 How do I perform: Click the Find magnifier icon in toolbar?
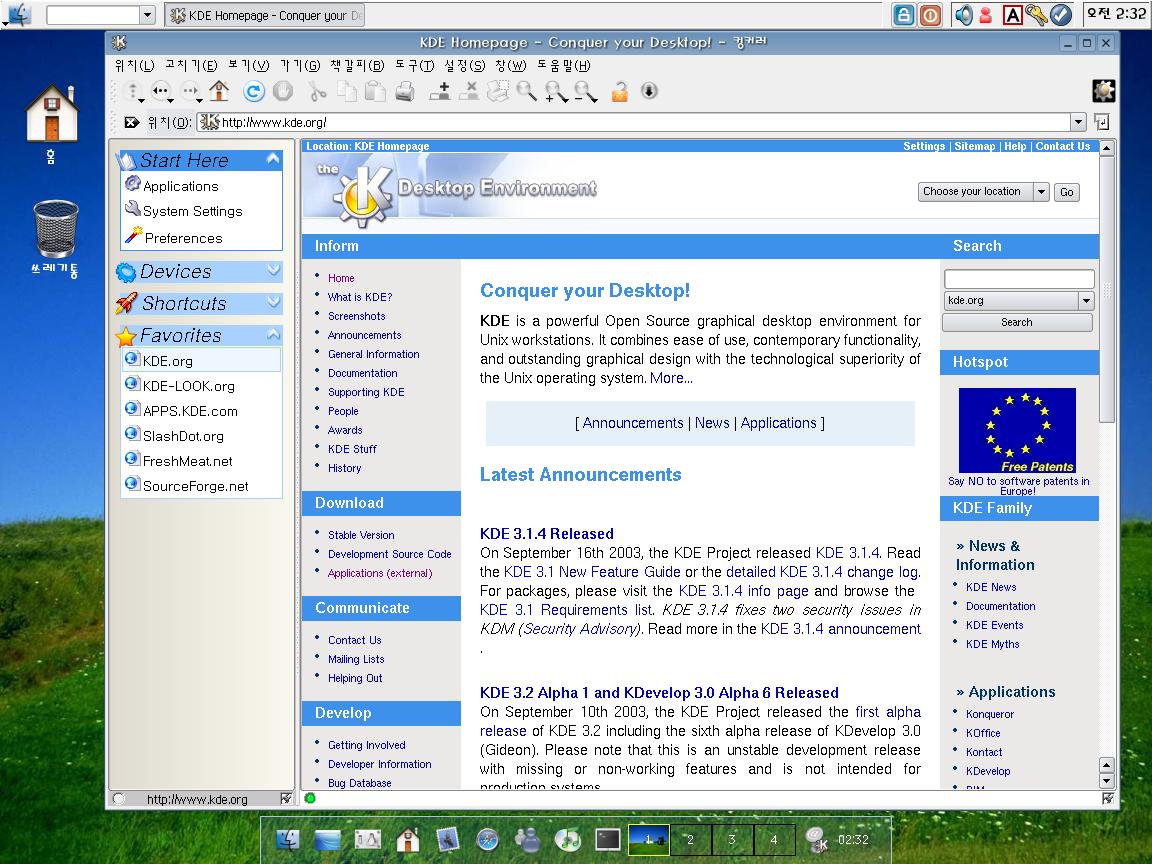point(526,91)
